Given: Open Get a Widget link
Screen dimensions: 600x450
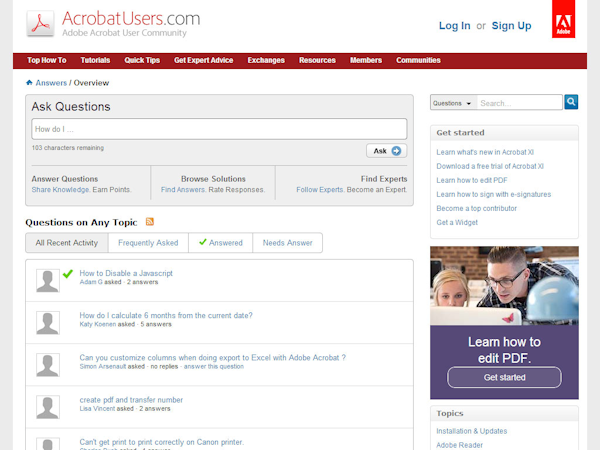Looking at the screenshot, I should click(x=457, y=222).
